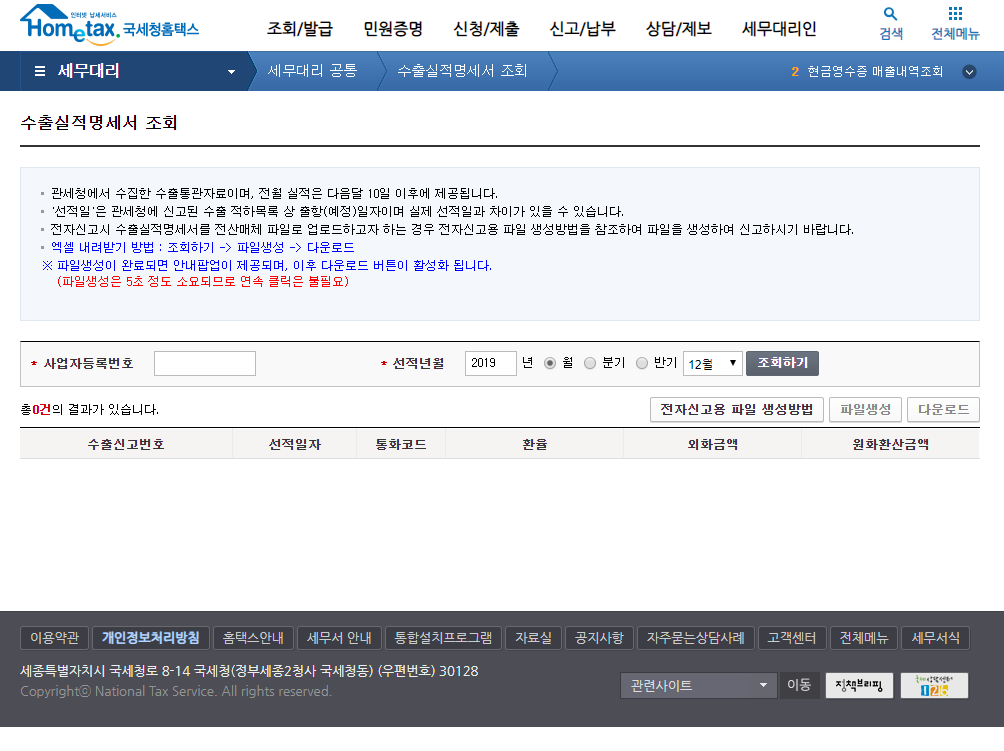Click the hamburger icon beside 세무대리
1004x751 pixels.
pyautogui.click(x=40, y=71)
